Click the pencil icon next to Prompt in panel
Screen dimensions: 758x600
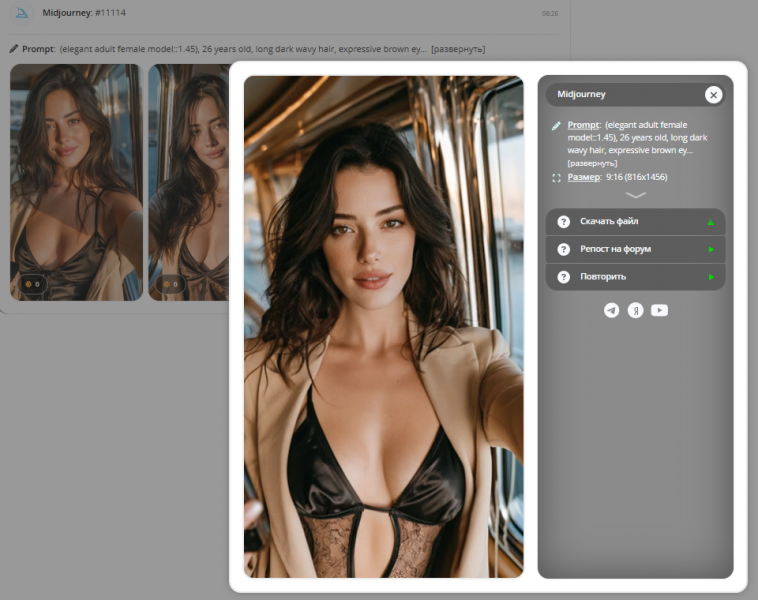coord(556,126)
